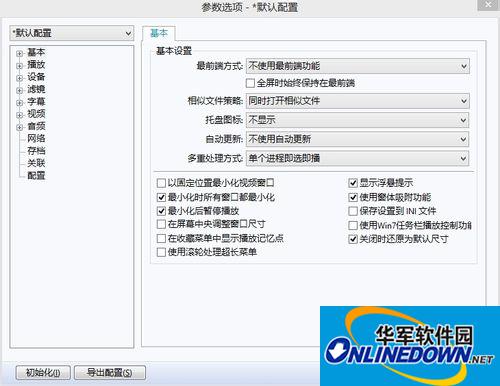Viewport: 500px width, 386px height.
Task: Expand the 音频 tree node
Action: point(20,127)
